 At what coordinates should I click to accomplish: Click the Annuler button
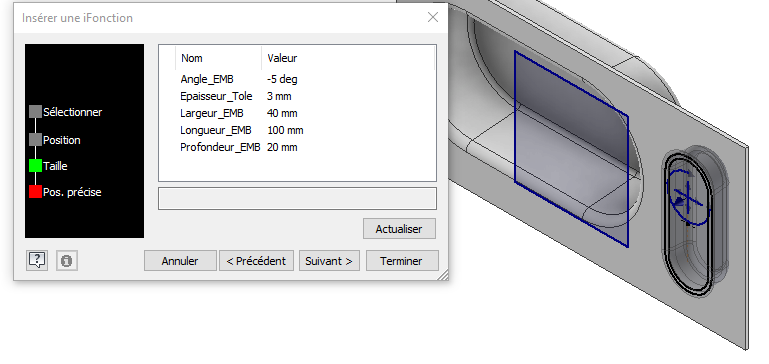[x=180, y=261]
